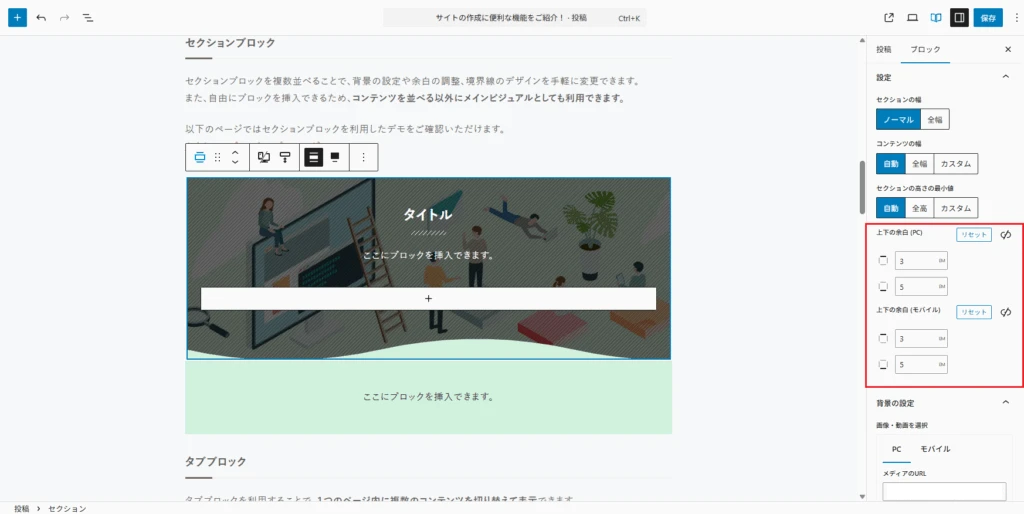Open the command palette post title bar
This screenshot has width=1024, height=514.
[515, 18]
